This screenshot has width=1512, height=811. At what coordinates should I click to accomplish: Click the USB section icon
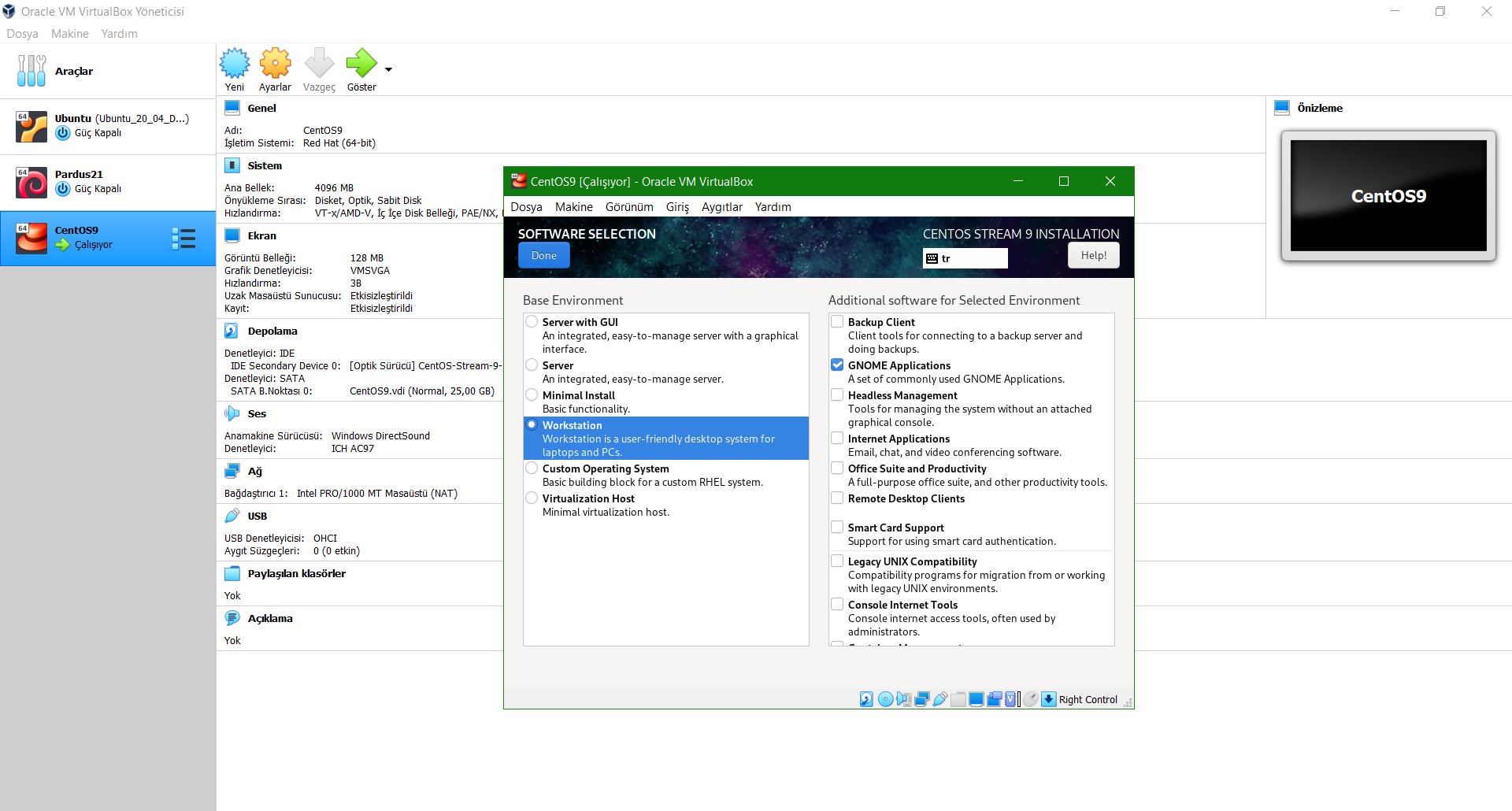coord(232,516)
